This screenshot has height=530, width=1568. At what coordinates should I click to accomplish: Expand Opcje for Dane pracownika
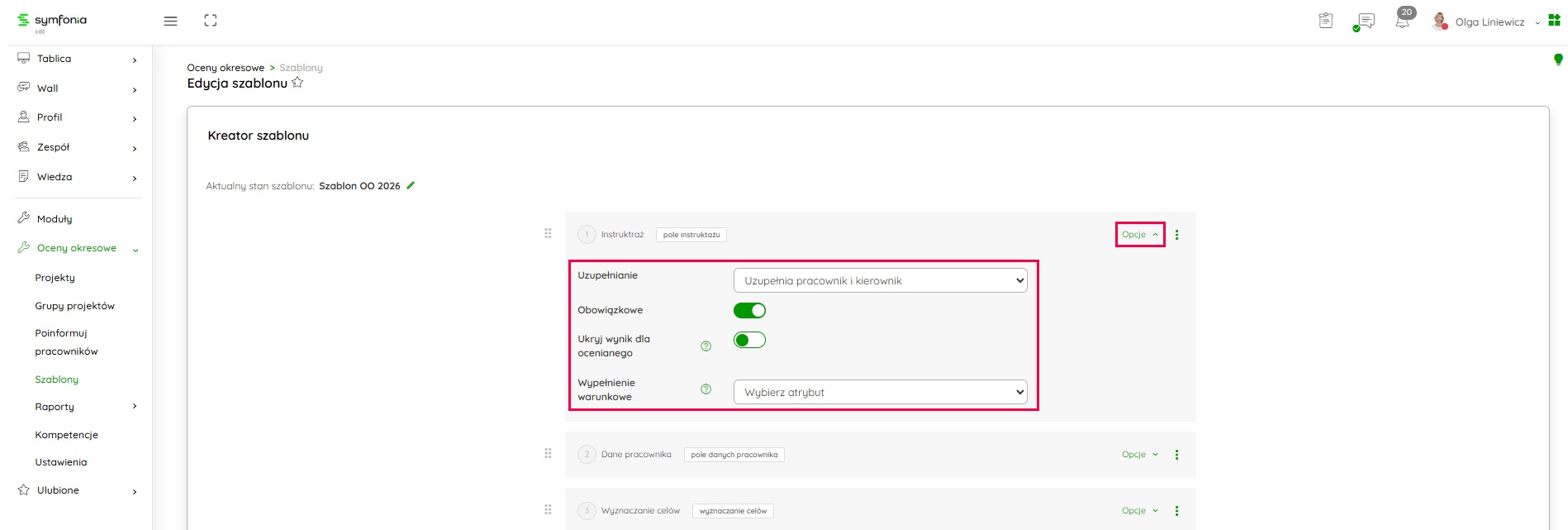pos(1139,455)
